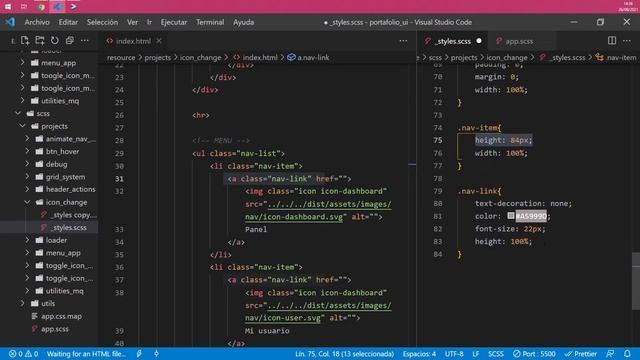
Task: Click the #A5999D color swatch
Action: (x=511, y=216)
